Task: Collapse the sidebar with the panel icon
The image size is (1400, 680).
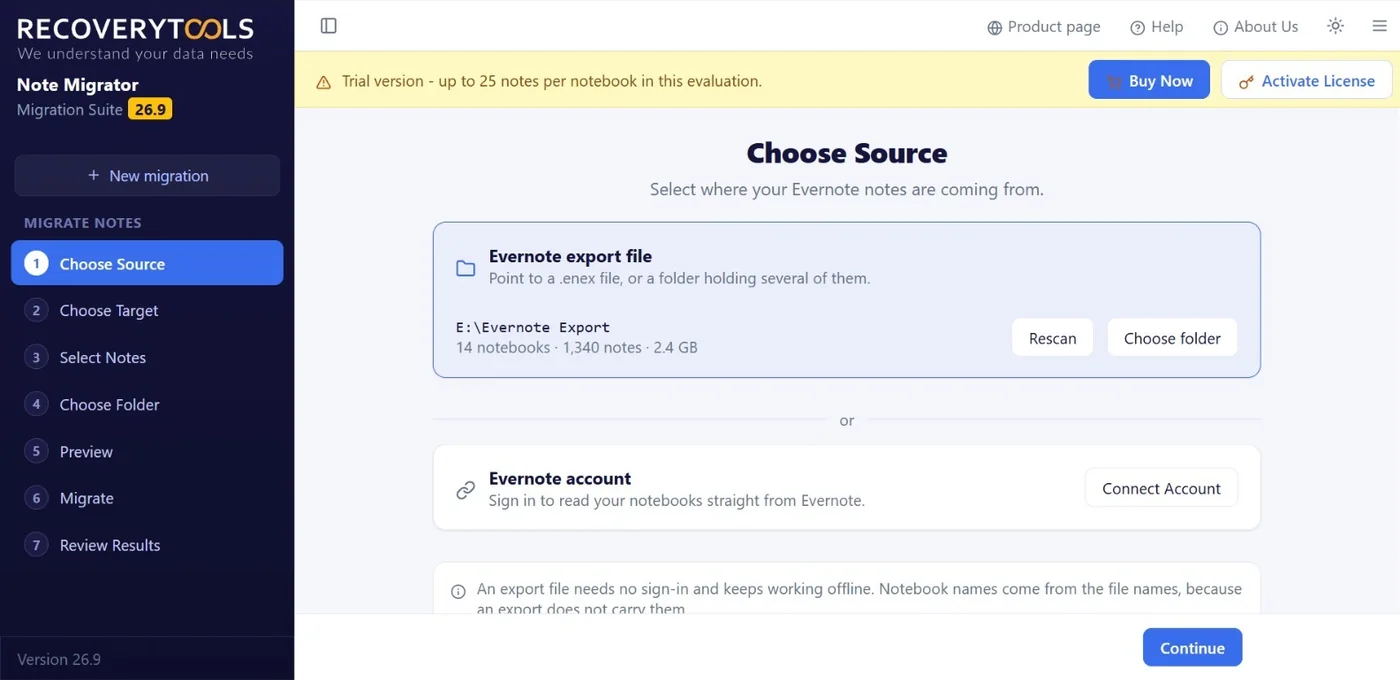Action: point(328,26)
